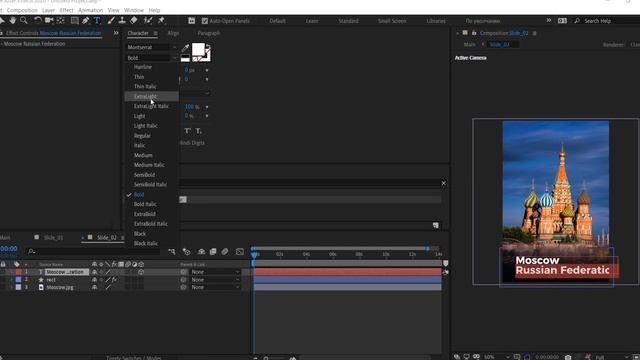Toggle the Auto-Open Panels checkbox
This screenshot has width=640, height=360.
pyautogui.click(x=205, y=21)
